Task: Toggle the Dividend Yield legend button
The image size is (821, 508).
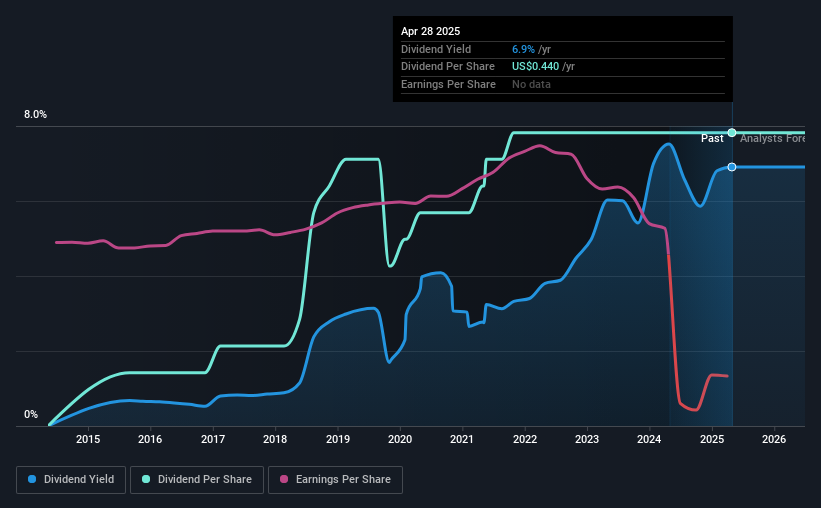Action: 71,480
